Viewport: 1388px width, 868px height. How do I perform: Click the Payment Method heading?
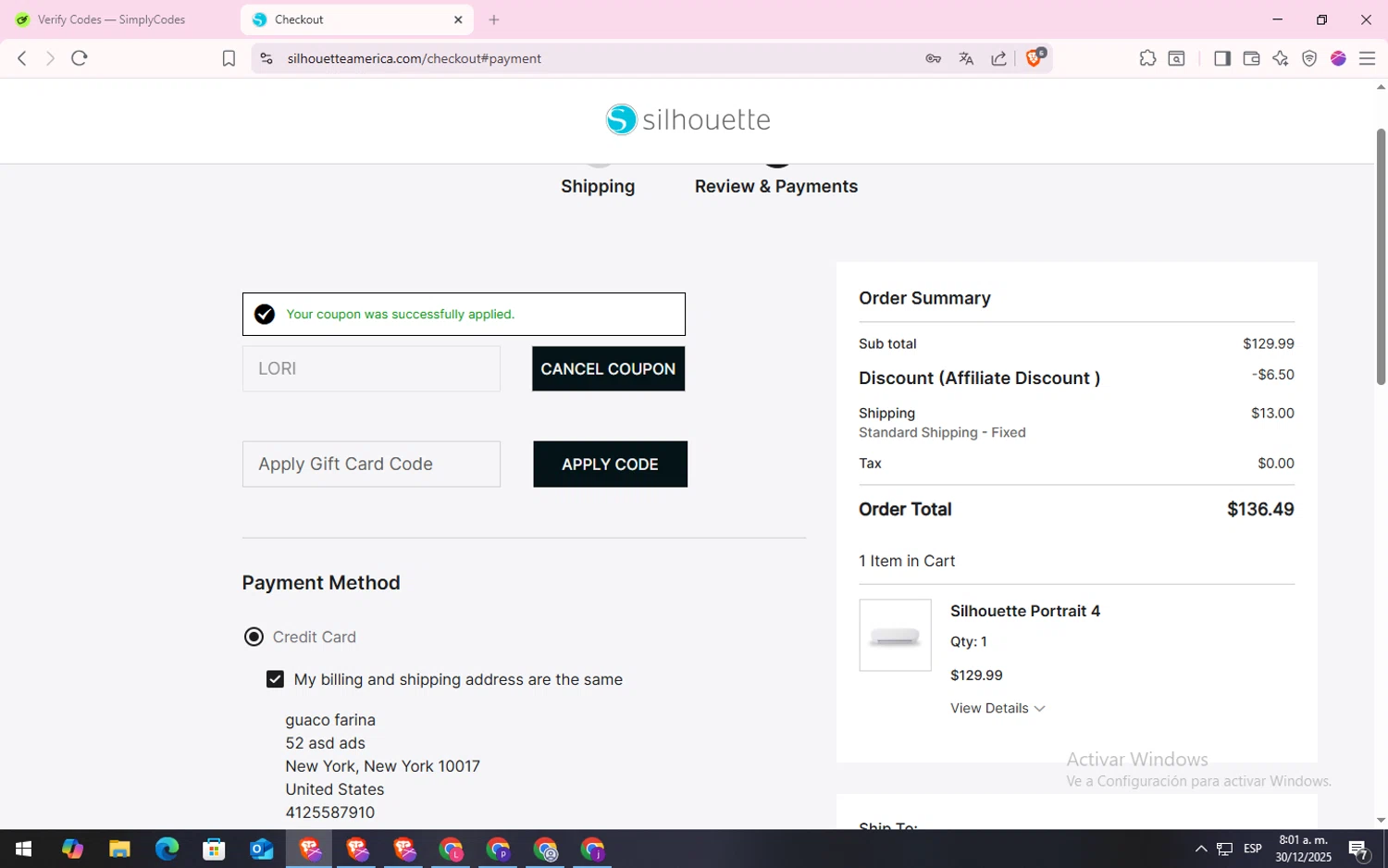click(321, 582)
